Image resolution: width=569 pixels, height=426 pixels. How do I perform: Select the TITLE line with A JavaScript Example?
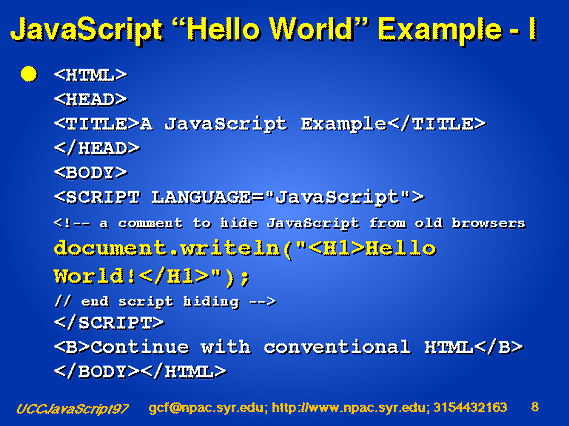pos(270,124)
